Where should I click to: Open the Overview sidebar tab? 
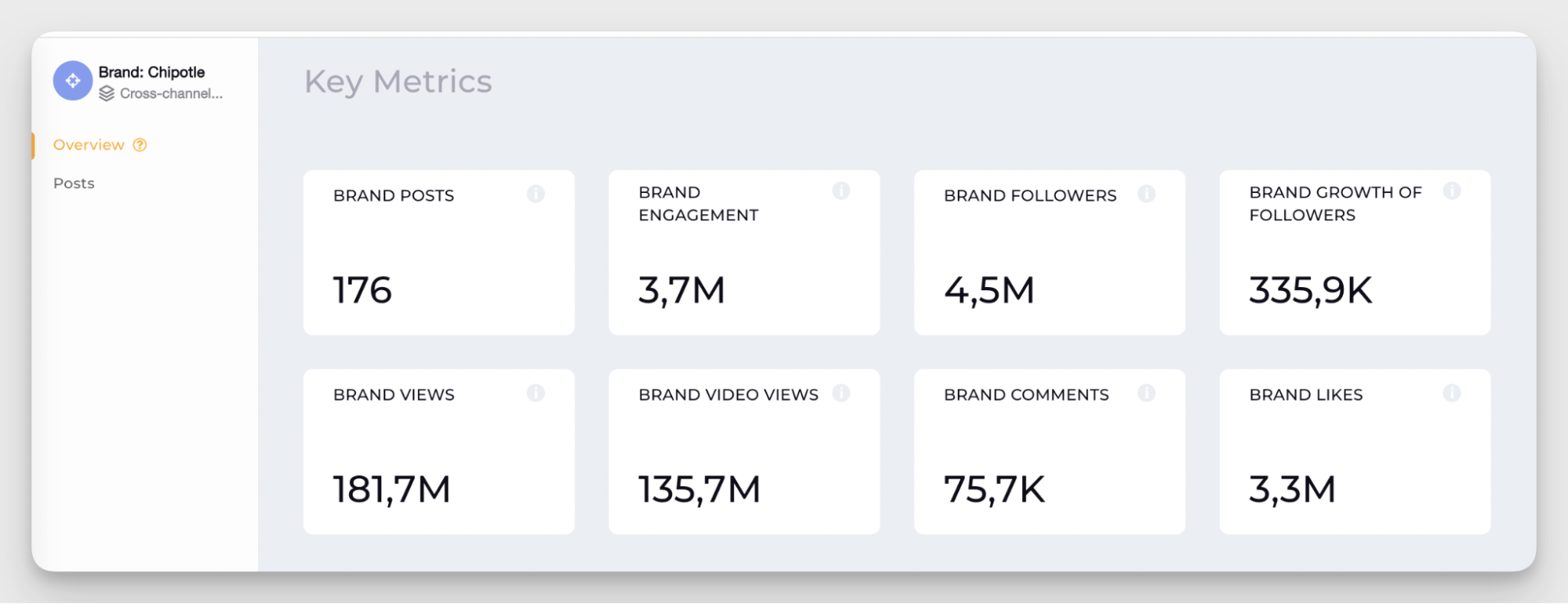tap(89, 145)
